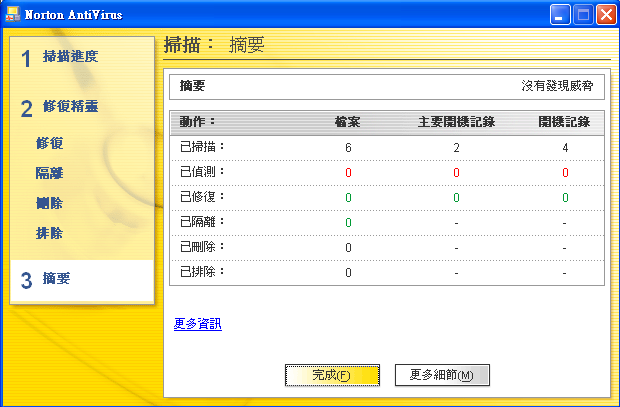Open the 更多資訊 link

198,324
